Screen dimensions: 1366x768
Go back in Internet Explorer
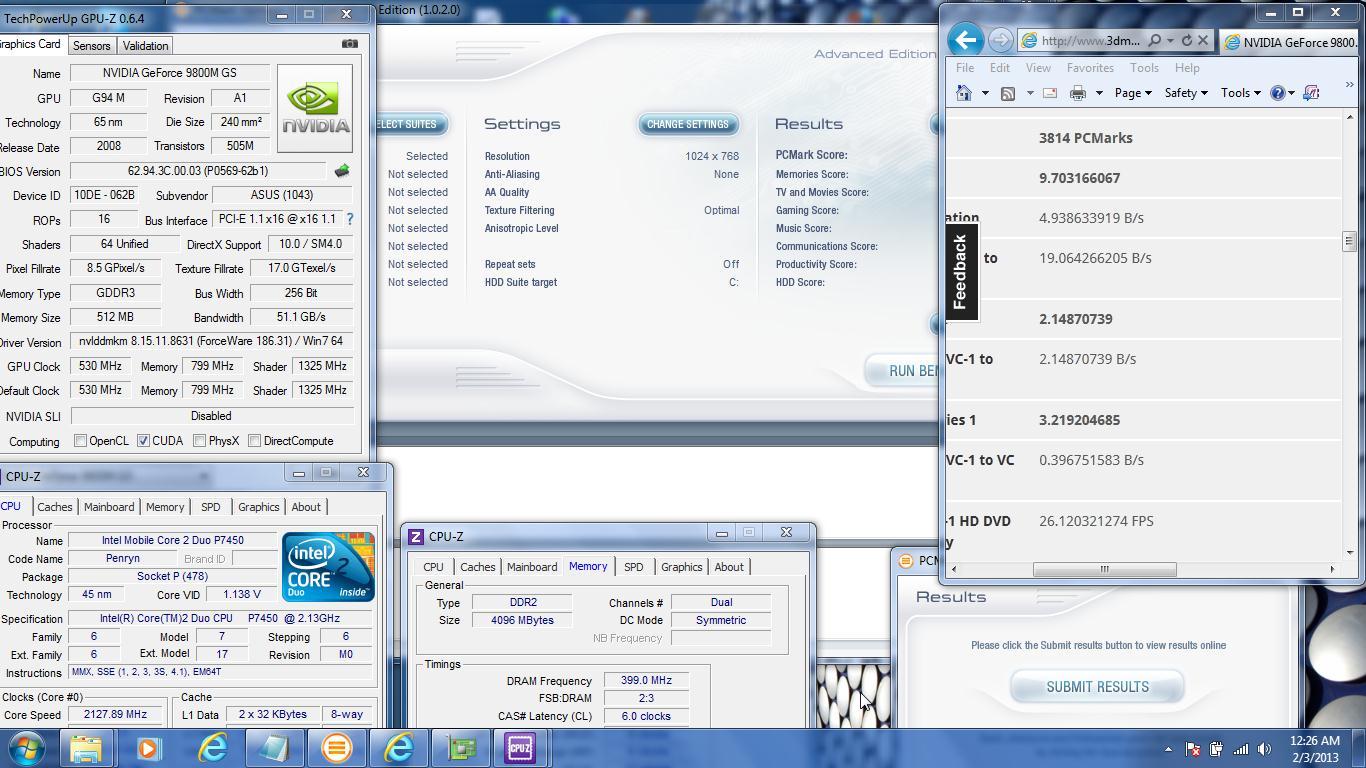pos(965,40)
